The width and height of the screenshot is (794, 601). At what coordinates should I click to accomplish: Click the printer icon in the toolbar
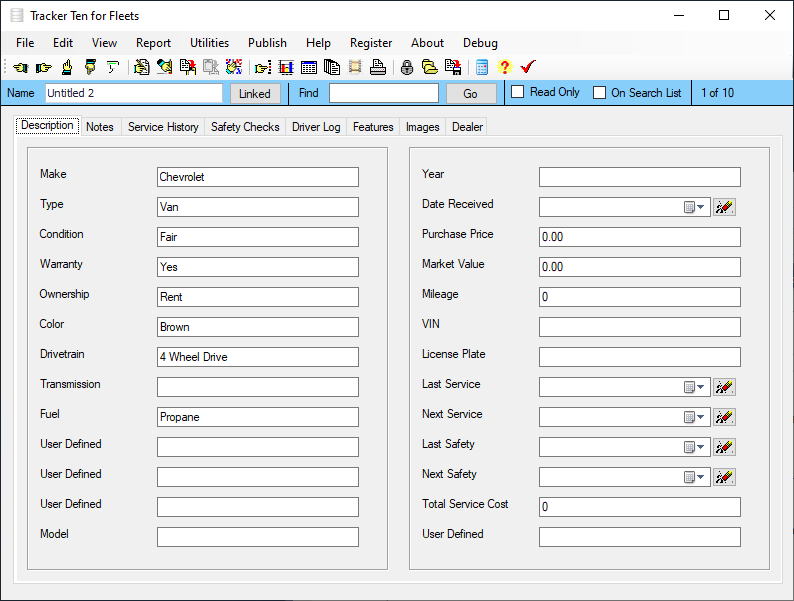(x=378, y=67)
